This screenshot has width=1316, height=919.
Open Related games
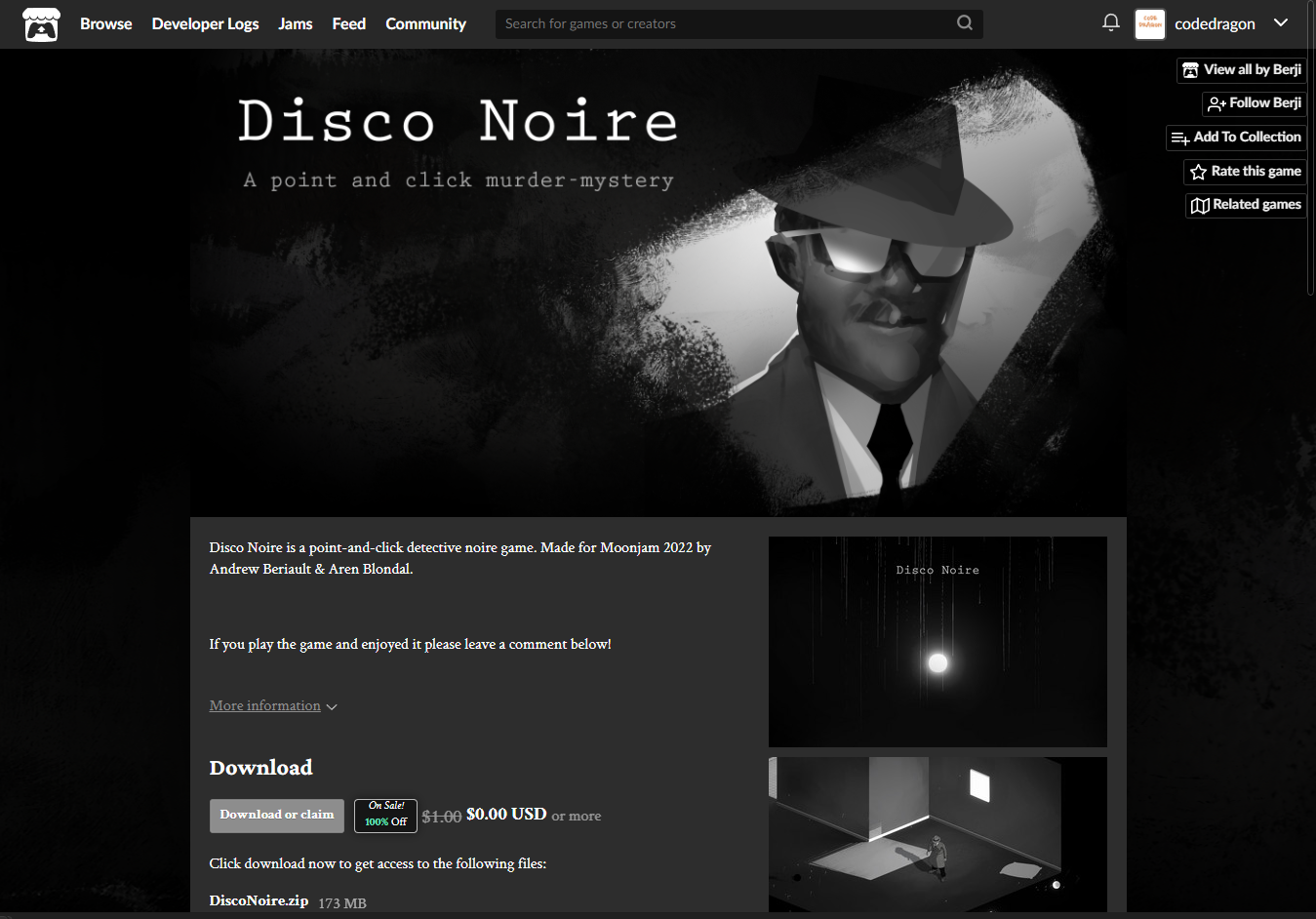[x=1246, y=204]
